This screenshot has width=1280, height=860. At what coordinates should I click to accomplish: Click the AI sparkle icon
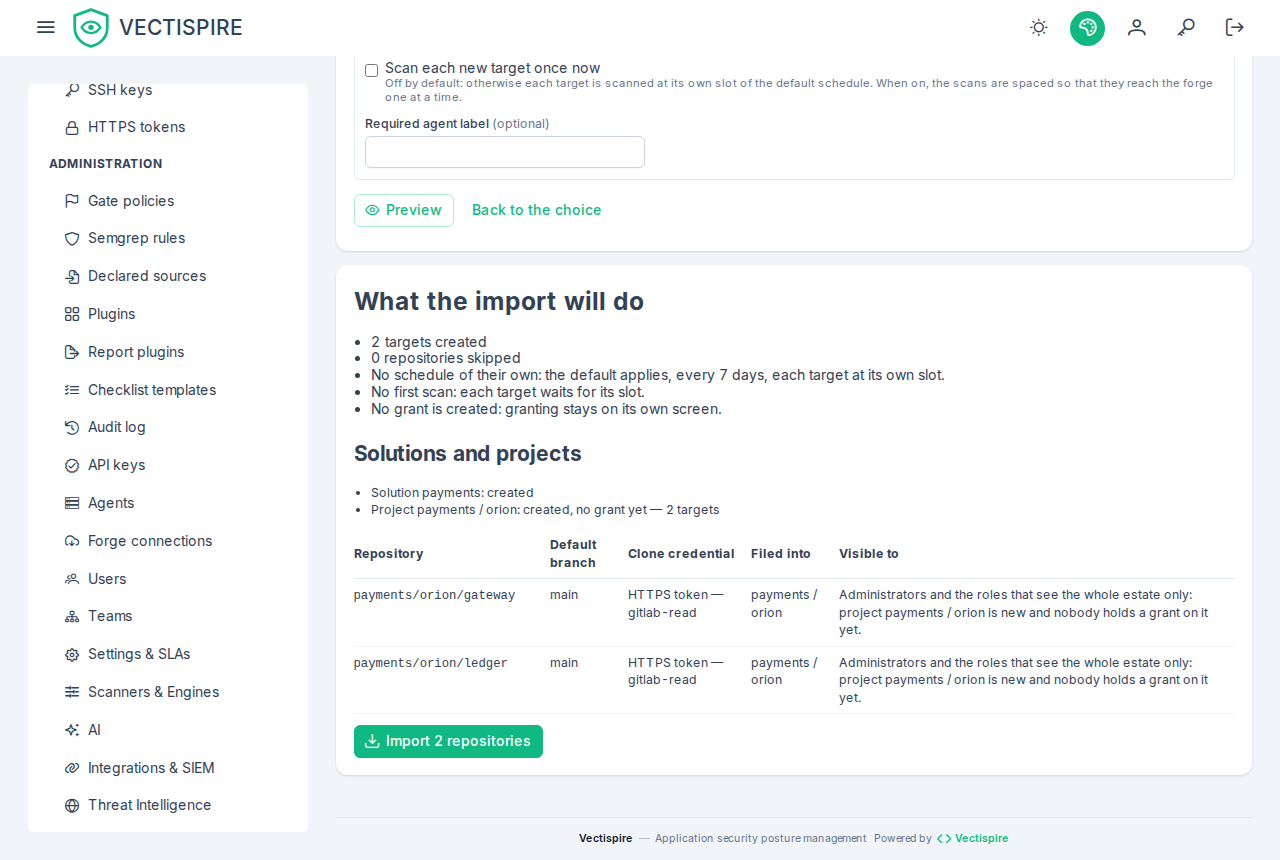(x=72, y=730)
